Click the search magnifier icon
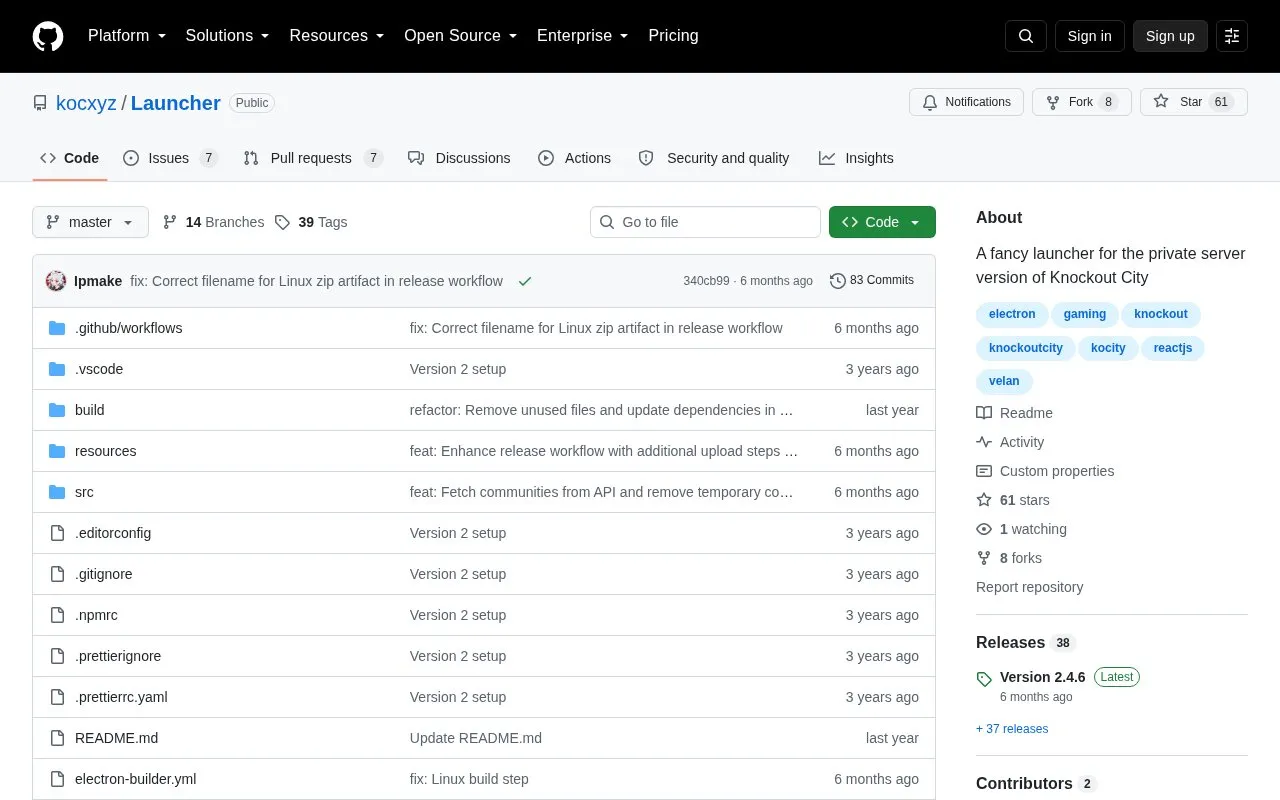The image size is (1280, 800). 1026,36
